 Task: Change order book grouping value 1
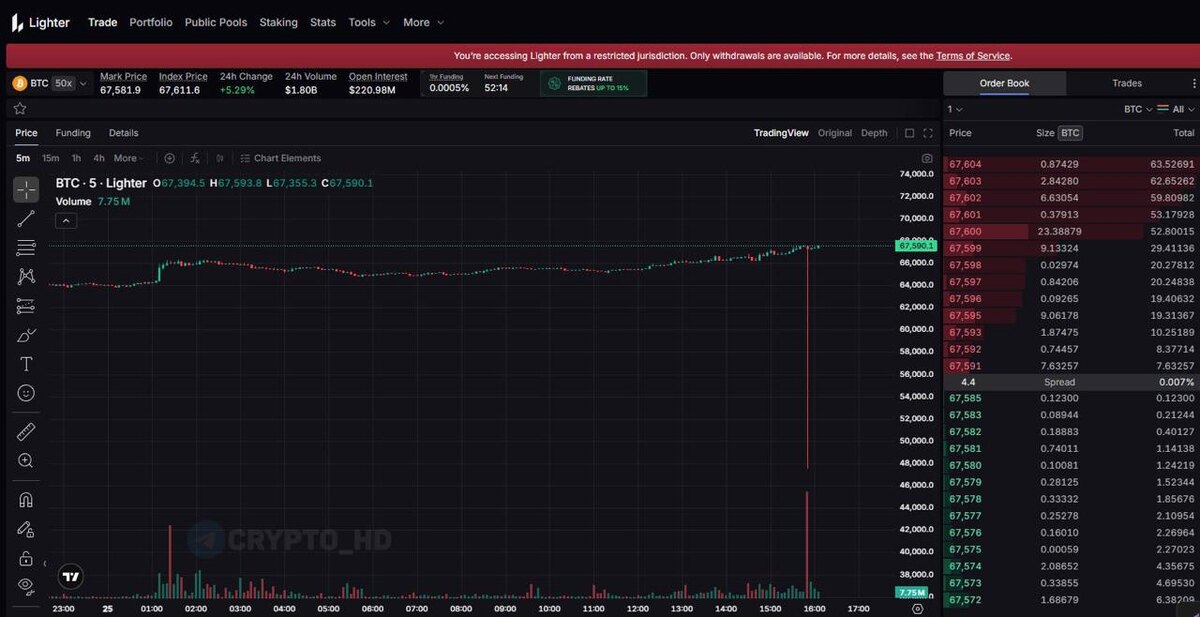coord(955,109)
